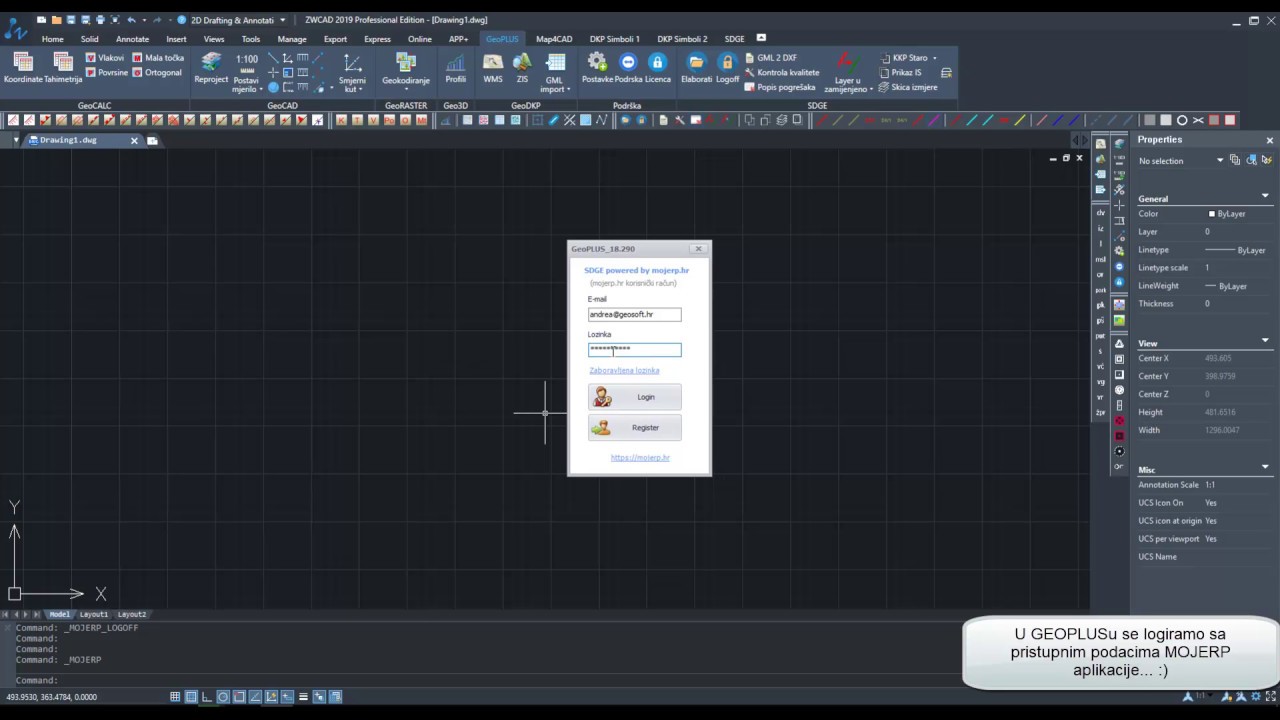Click the white circle toolbar icon
Viewport: 1280px width, 720px height.
pyautogui.click(x=1182, y=120)
